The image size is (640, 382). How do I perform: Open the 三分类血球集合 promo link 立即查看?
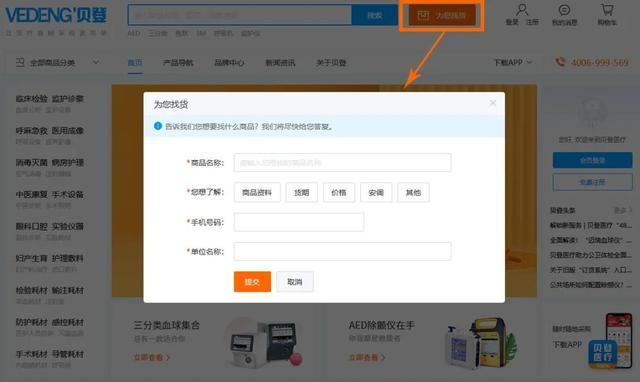click(151, 358)
